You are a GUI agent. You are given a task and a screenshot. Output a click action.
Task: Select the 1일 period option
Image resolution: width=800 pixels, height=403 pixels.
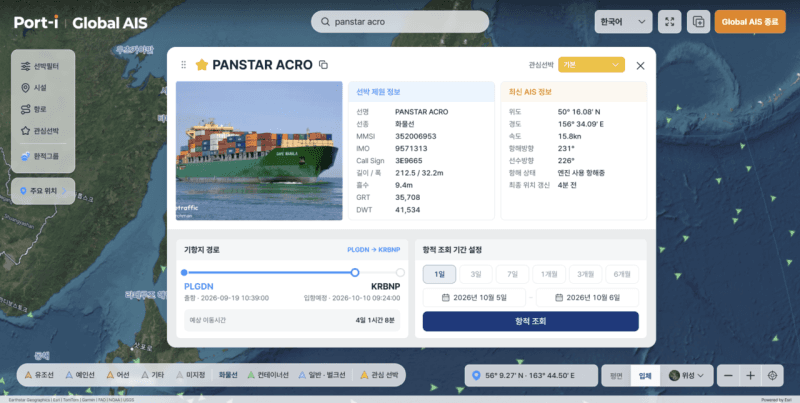click(439, 274)
